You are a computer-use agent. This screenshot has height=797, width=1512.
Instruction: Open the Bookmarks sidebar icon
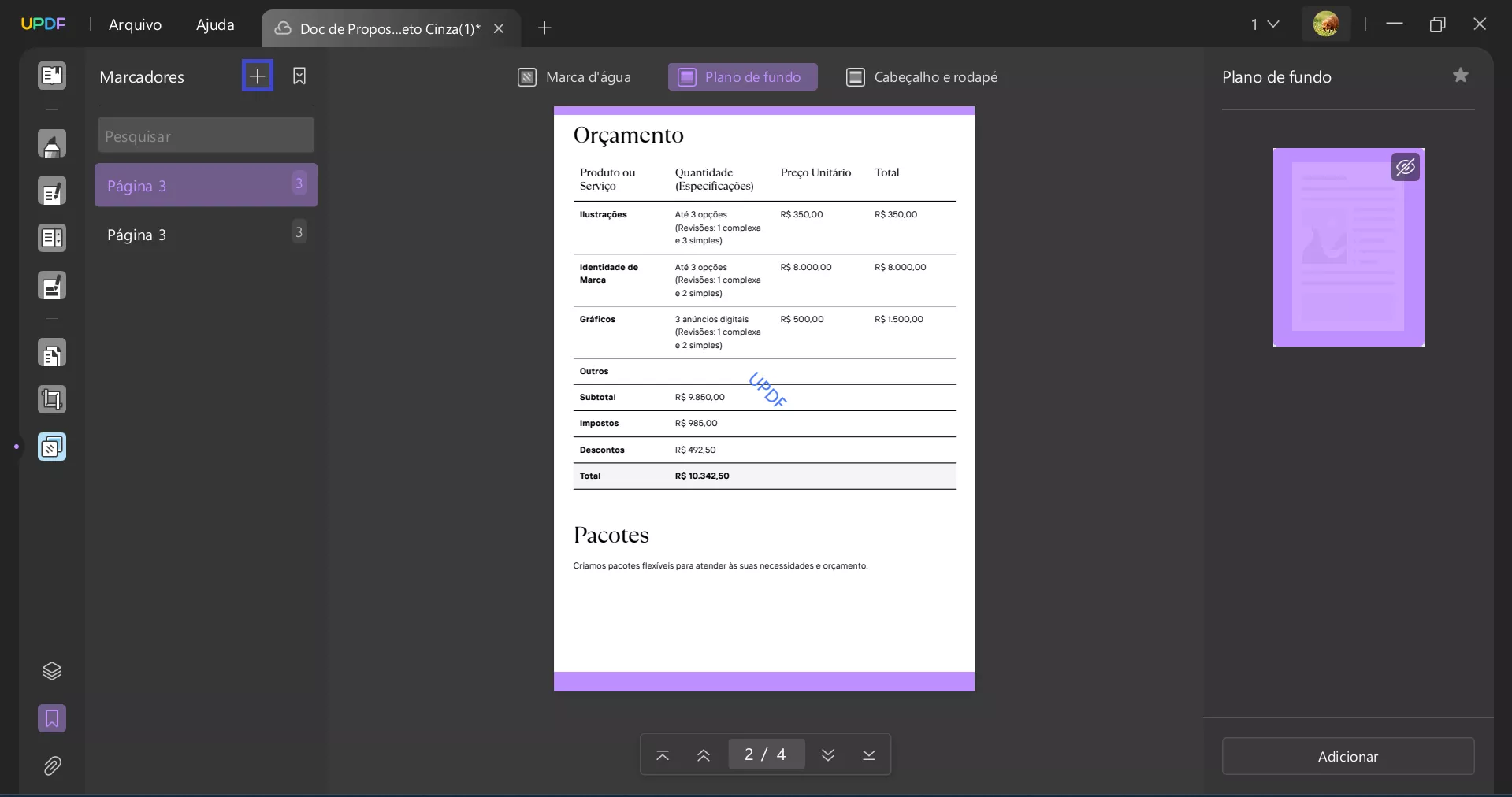tap(52, 718)
